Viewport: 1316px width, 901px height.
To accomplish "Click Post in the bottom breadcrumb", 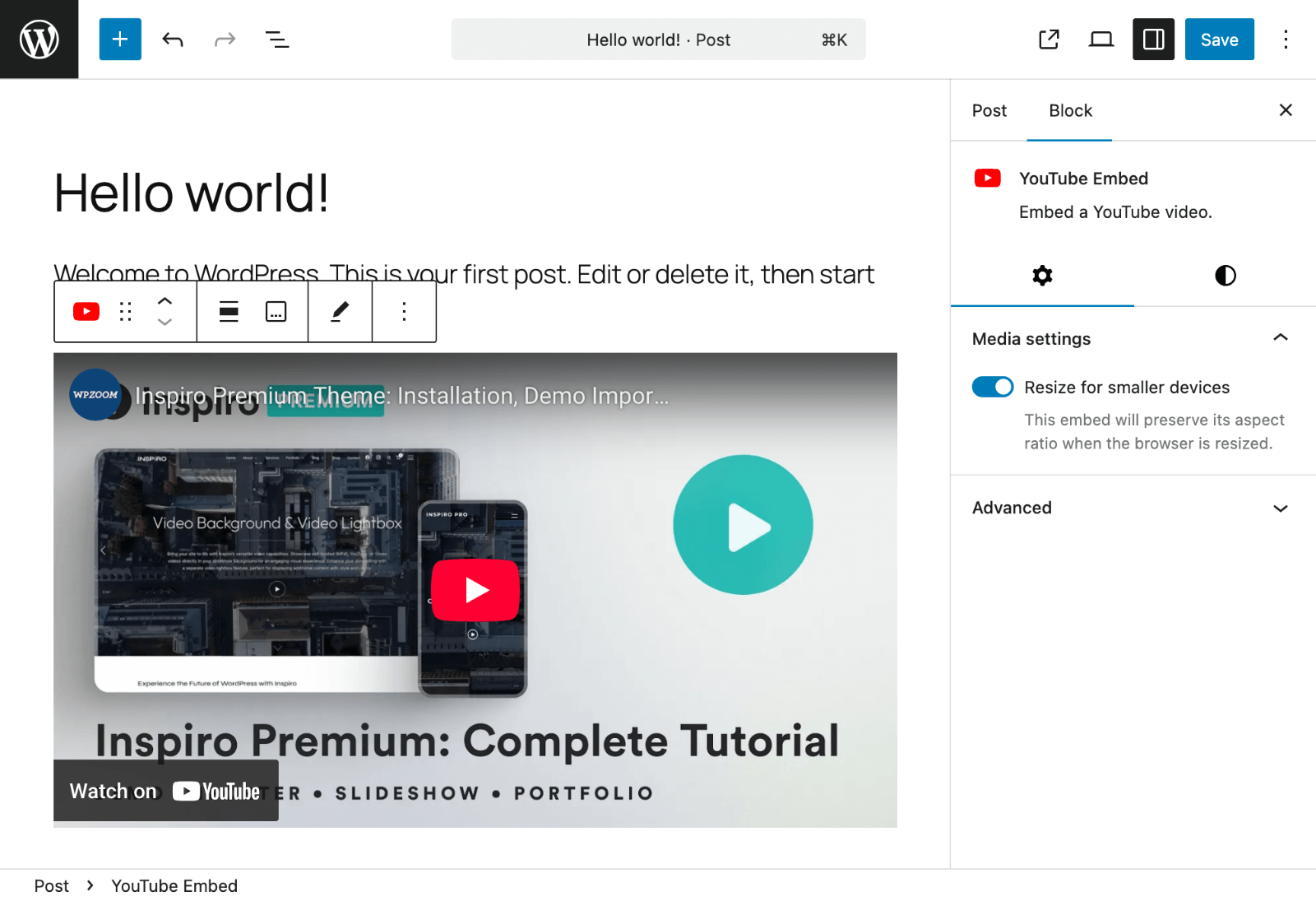I will point(51,885).
